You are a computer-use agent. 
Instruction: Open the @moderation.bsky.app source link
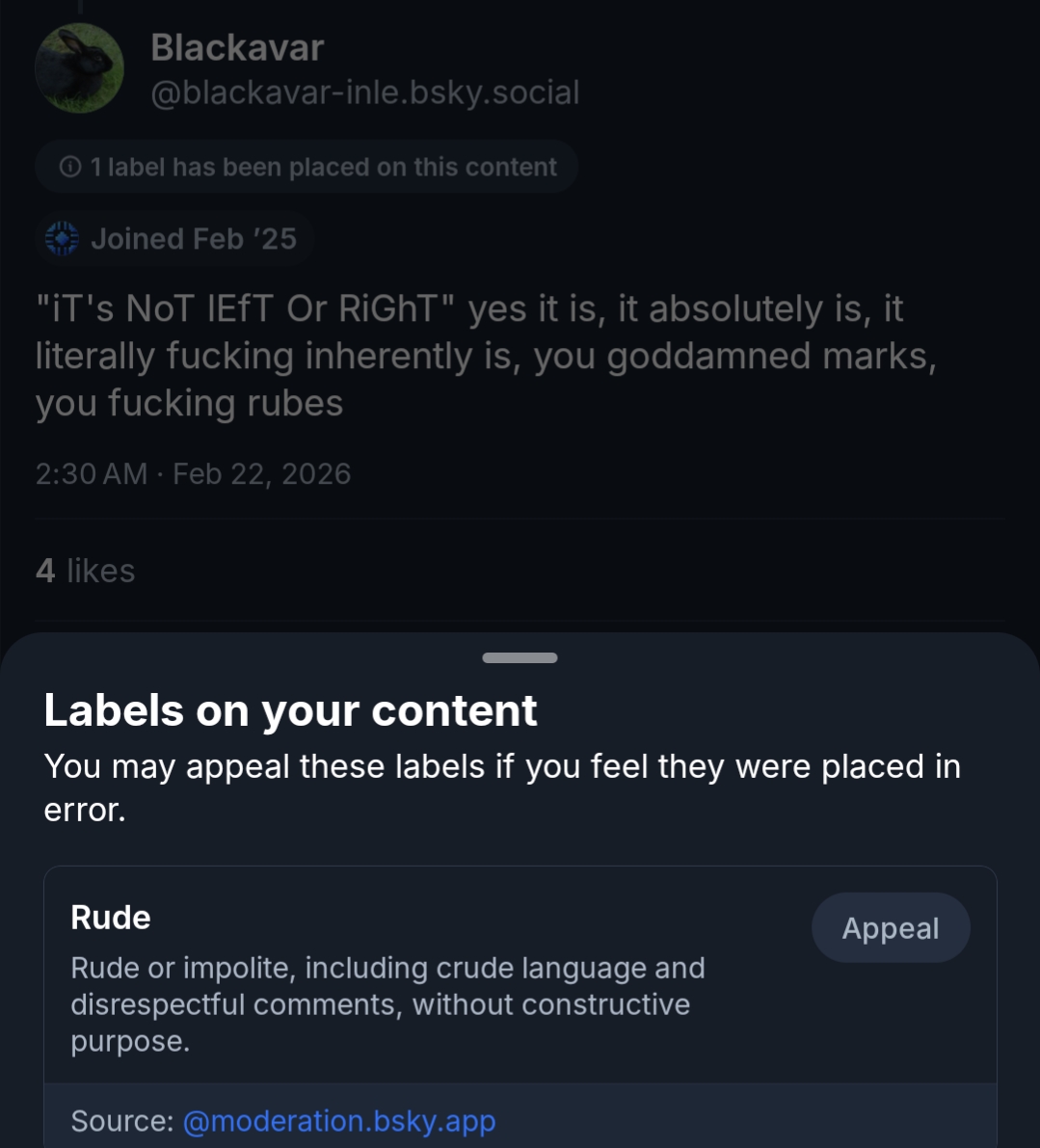coord(338,1121)
